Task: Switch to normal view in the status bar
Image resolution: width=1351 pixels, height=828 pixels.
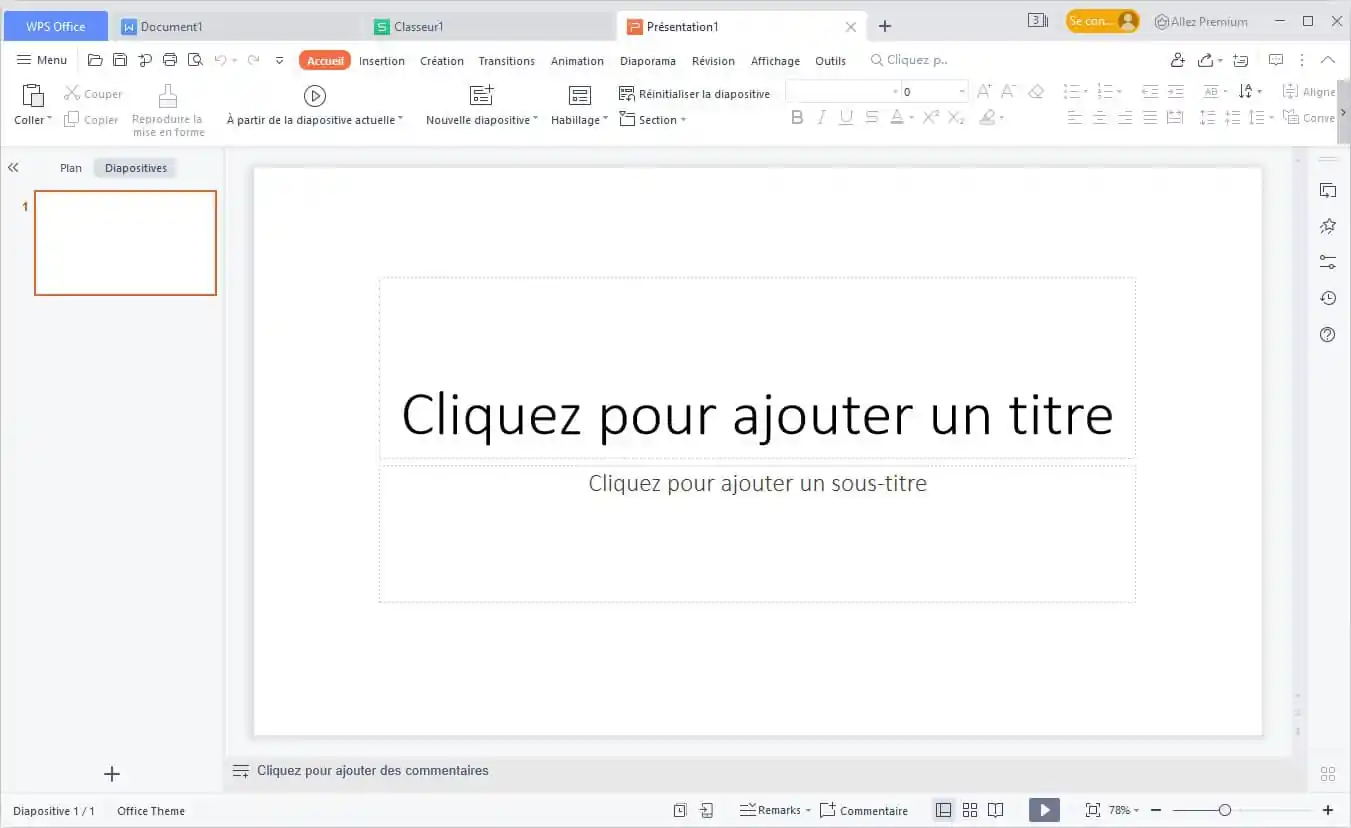Action: (943, 810)
